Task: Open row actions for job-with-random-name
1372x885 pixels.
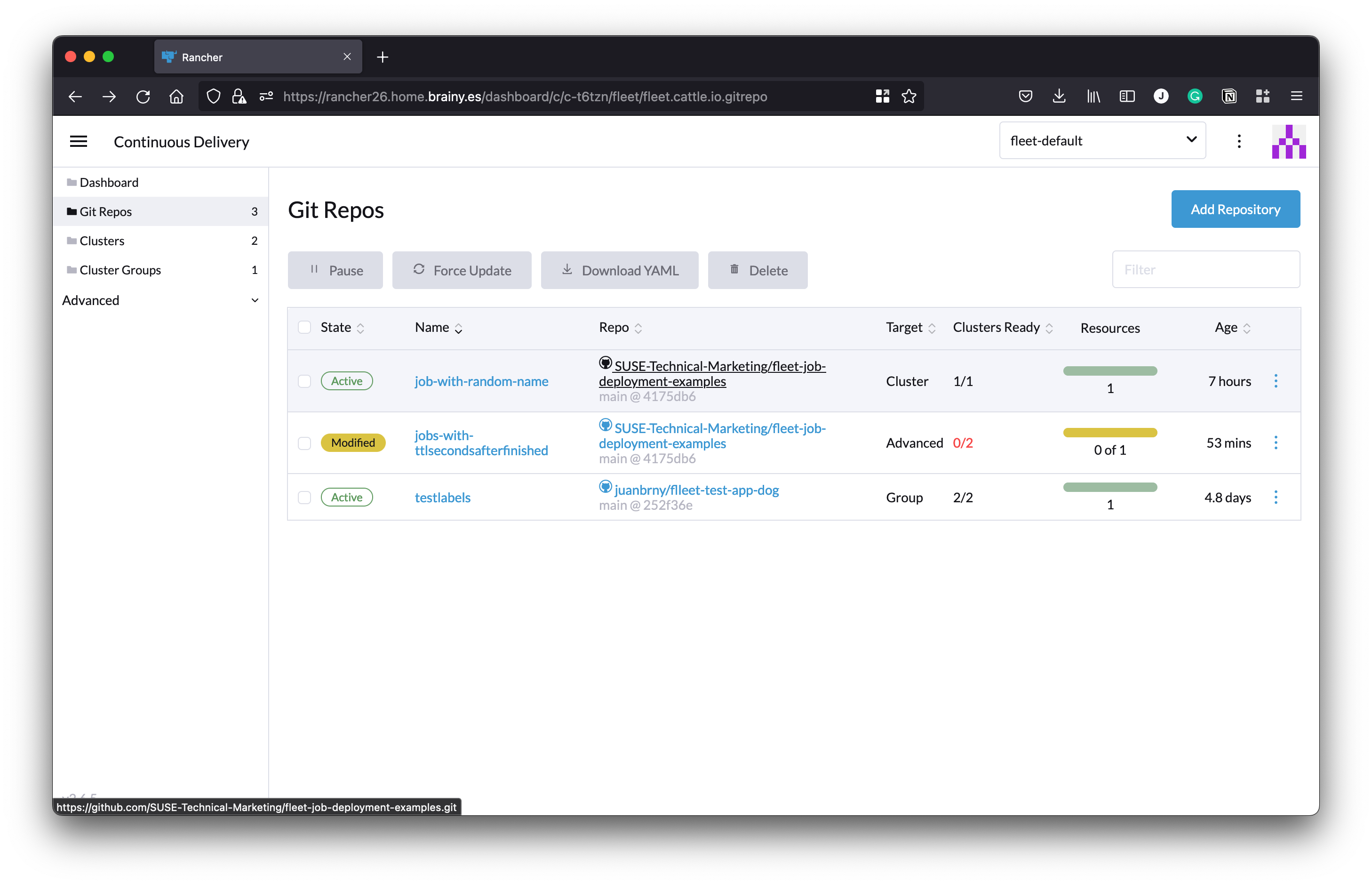Action: click(x=1276, y=381)
